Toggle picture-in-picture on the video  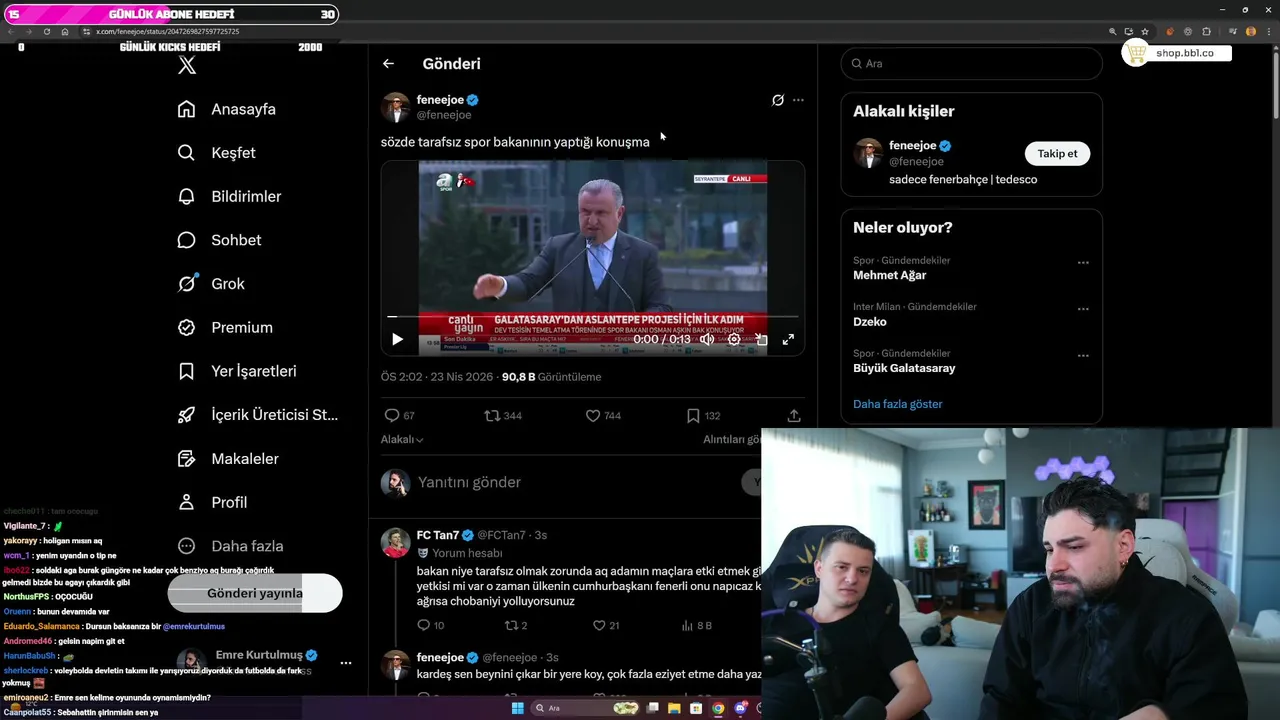click(x=761, y=340)
